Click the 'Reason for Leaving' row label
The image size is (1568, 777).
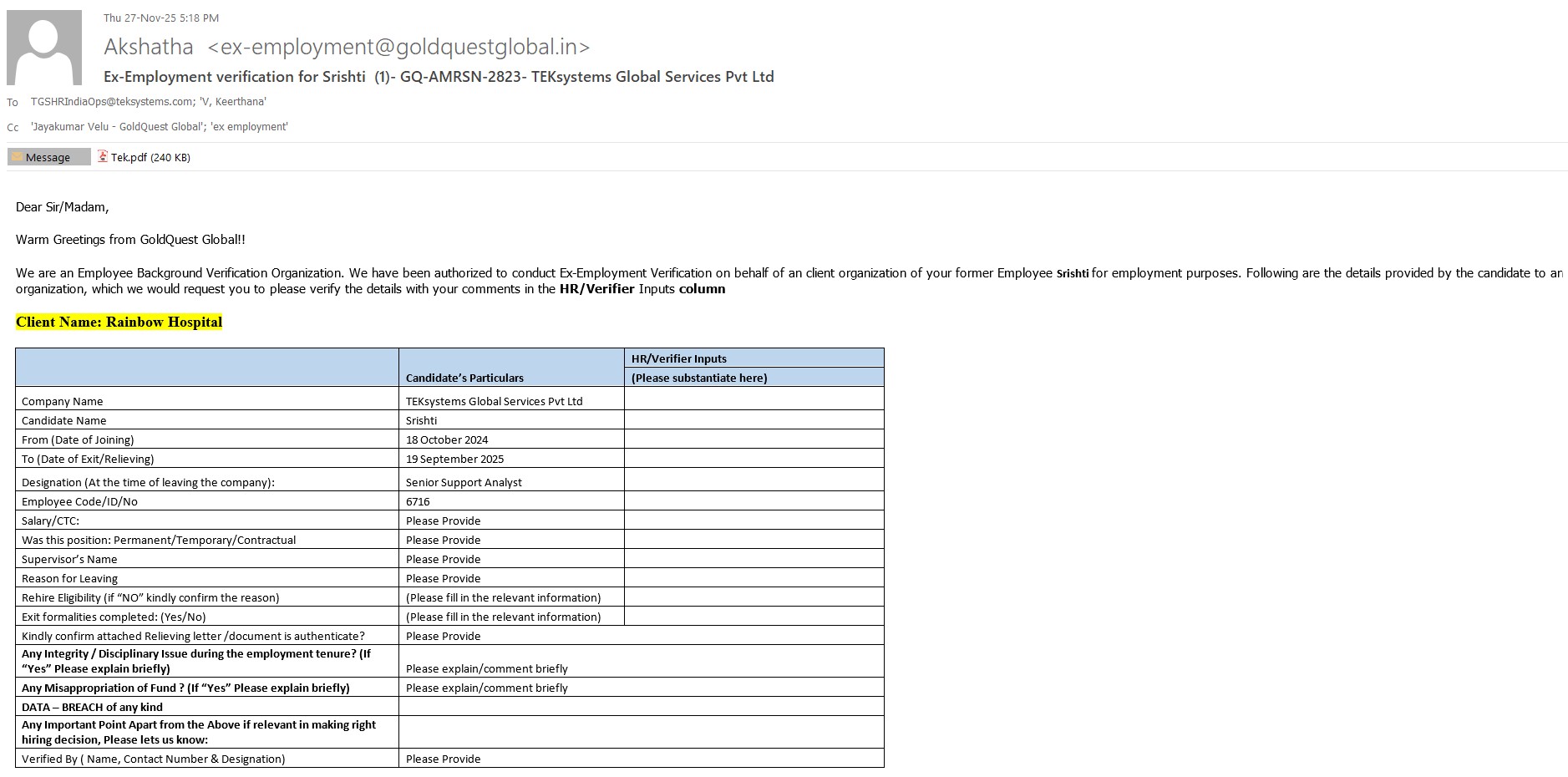point(70,578)
